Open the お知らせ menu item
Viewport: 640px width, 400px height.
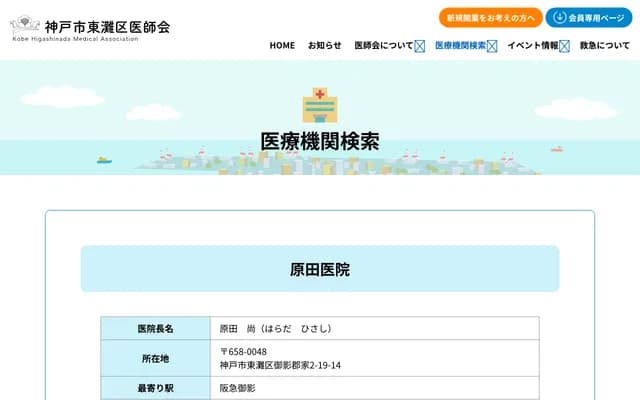324,46
